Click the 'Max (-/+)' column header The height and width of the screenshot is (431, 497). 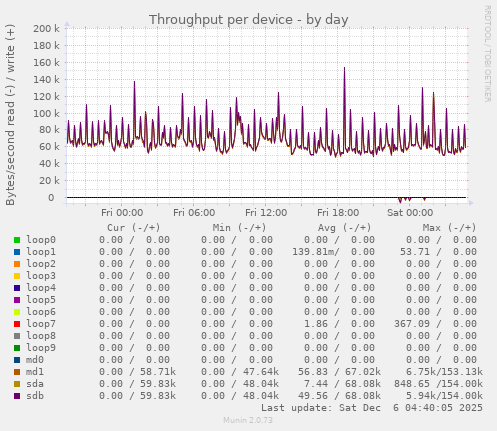[449, 228]
